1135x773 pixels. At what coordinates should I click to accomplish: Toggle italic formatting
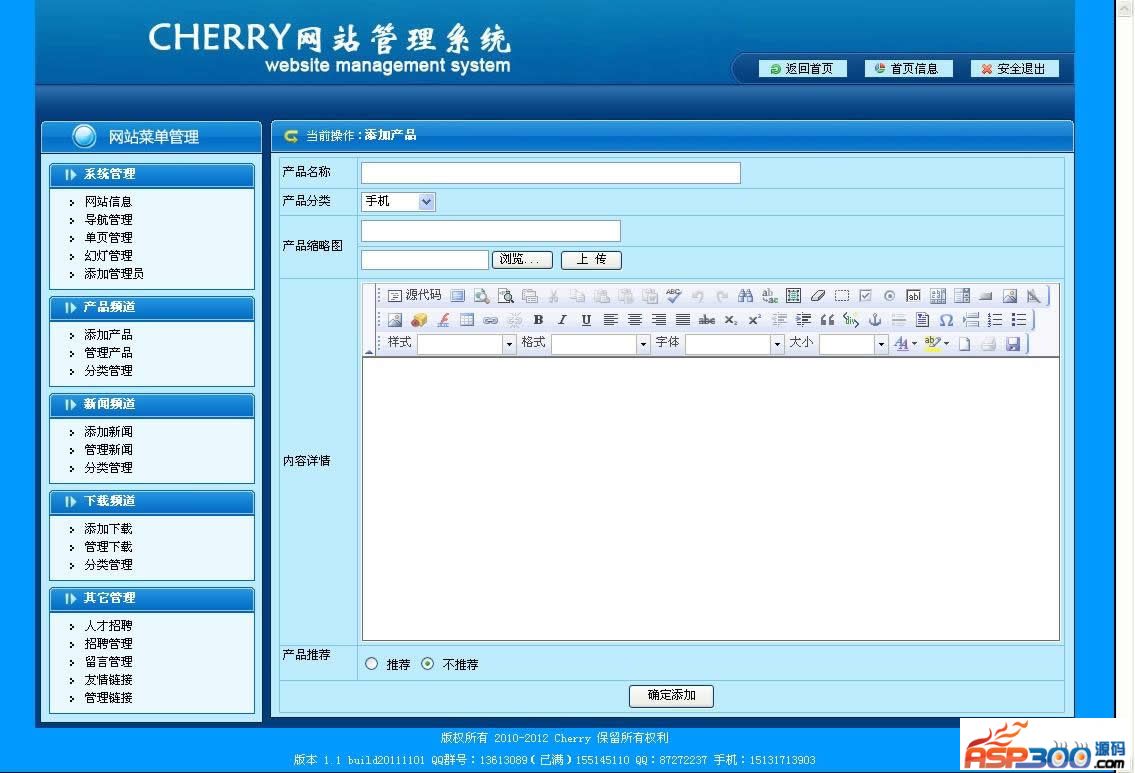(562, 319)
